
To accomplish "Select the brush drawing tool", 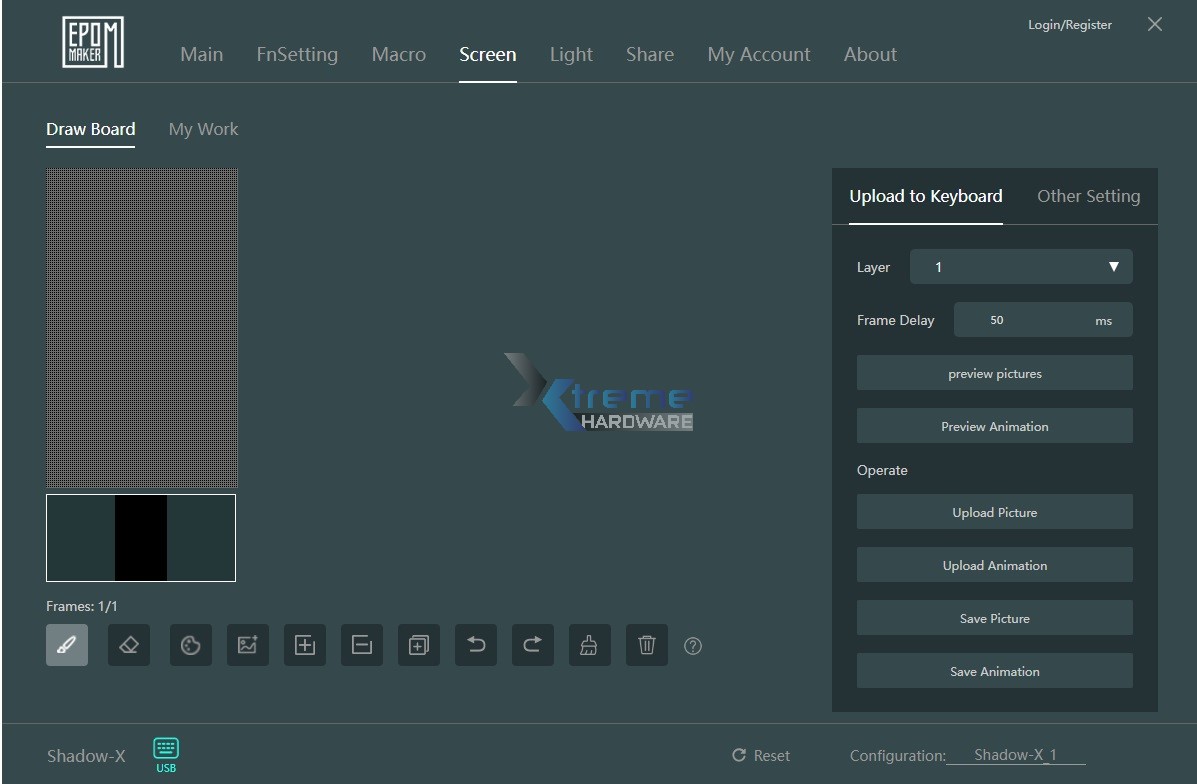I will click(x=67, y=645).
